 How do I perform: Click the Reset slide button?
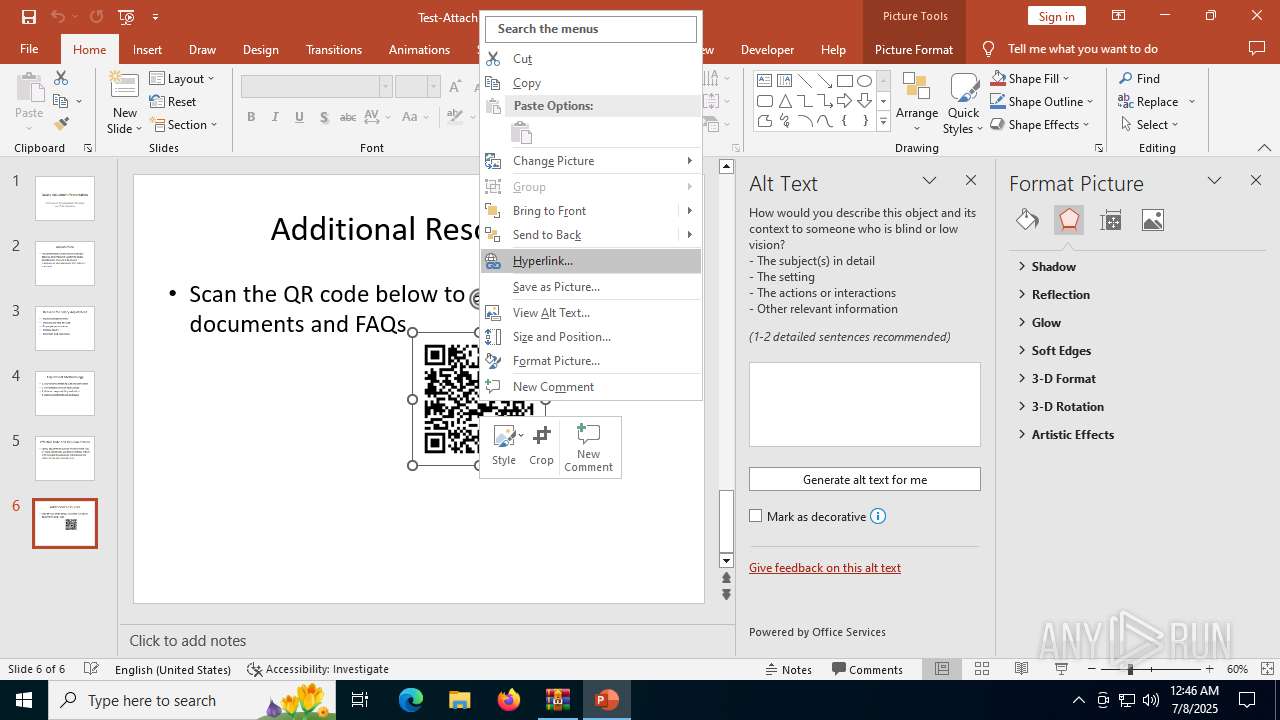click(x=173, y=101)
